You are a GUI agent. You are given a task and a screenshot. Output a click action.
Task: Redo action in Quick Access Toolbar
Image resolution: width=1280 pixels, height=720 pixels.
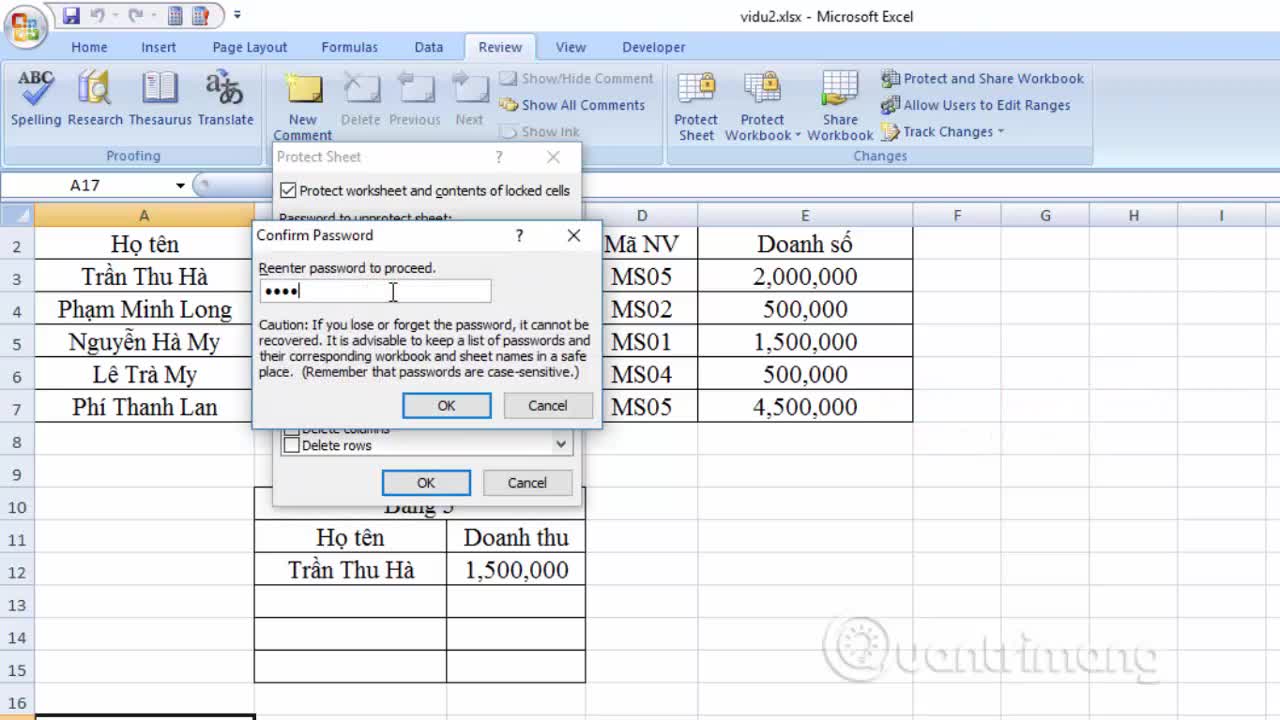pyautogui.click(x=136, y=15)
